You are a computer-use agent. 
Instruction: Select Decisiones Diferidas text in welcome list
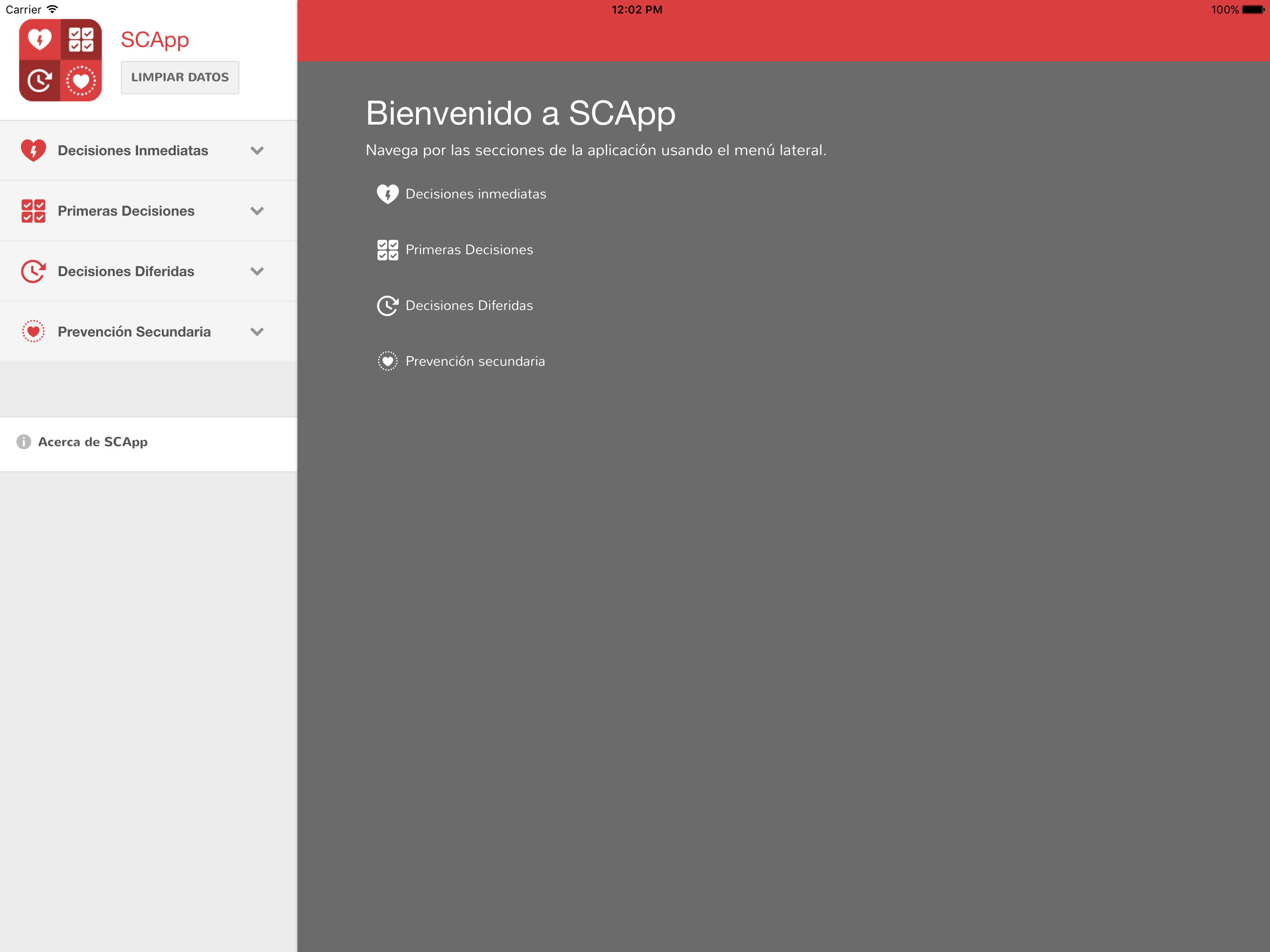click(469, 305)
